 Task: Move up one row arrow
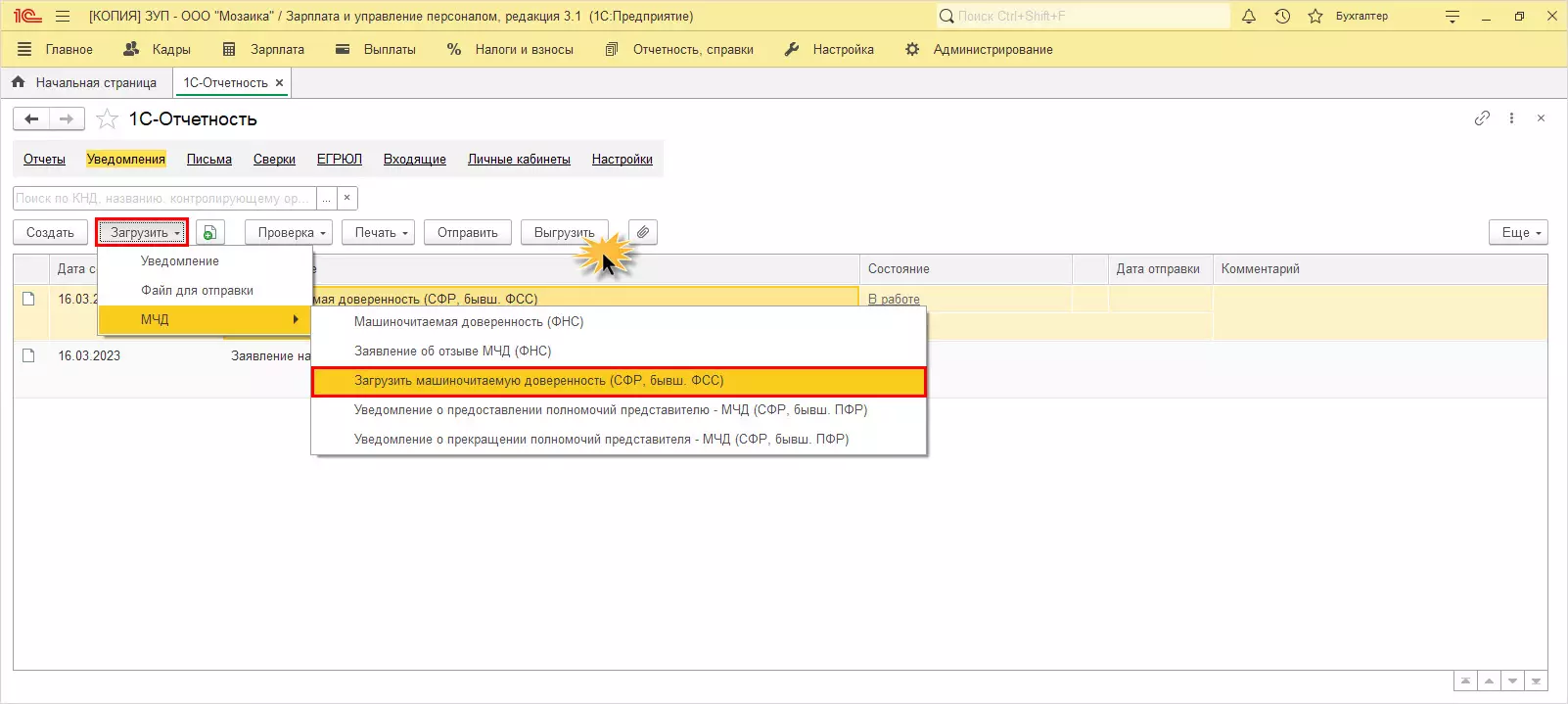[1489, 681]
